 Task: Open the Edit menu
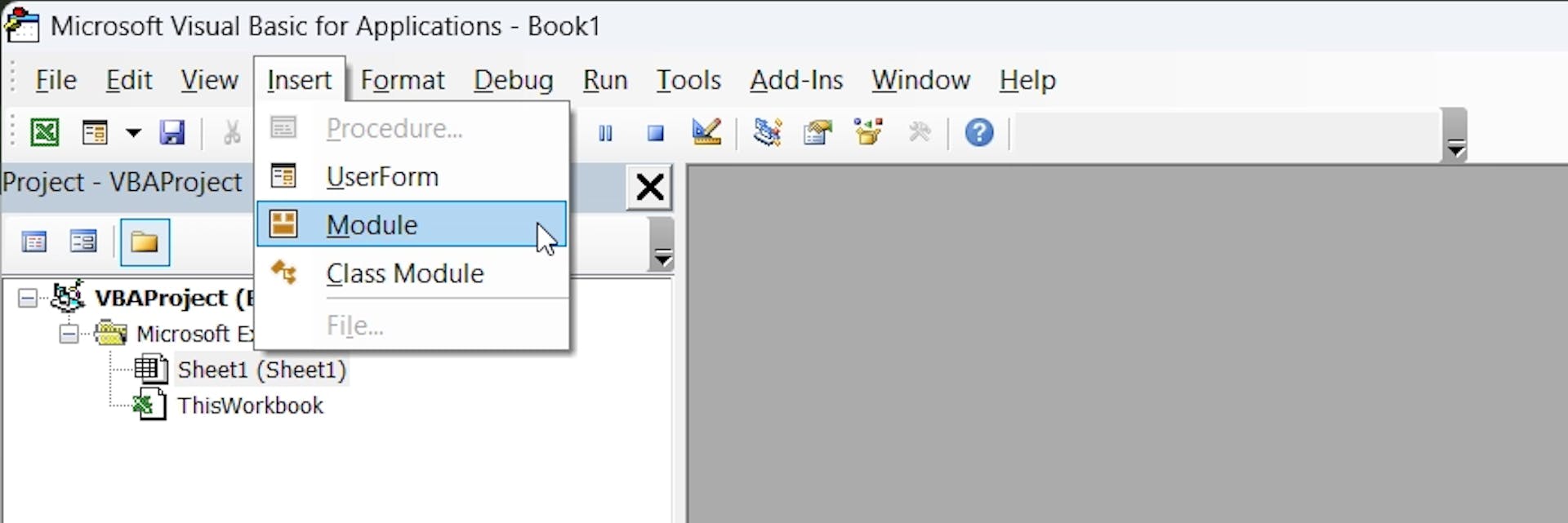click(129, 80)
